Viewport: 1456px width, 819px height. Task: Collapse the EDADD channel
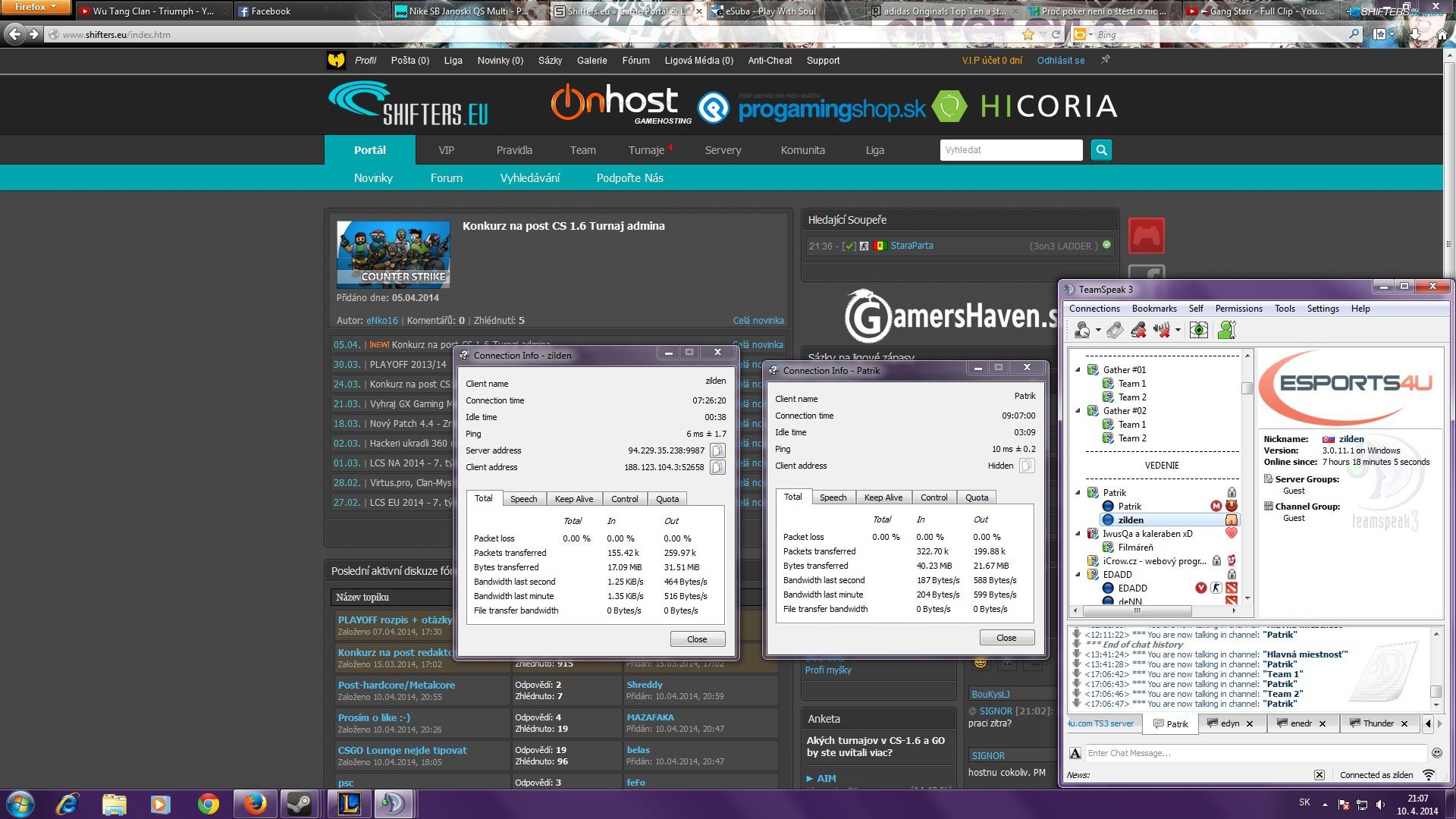(1078, 575)
